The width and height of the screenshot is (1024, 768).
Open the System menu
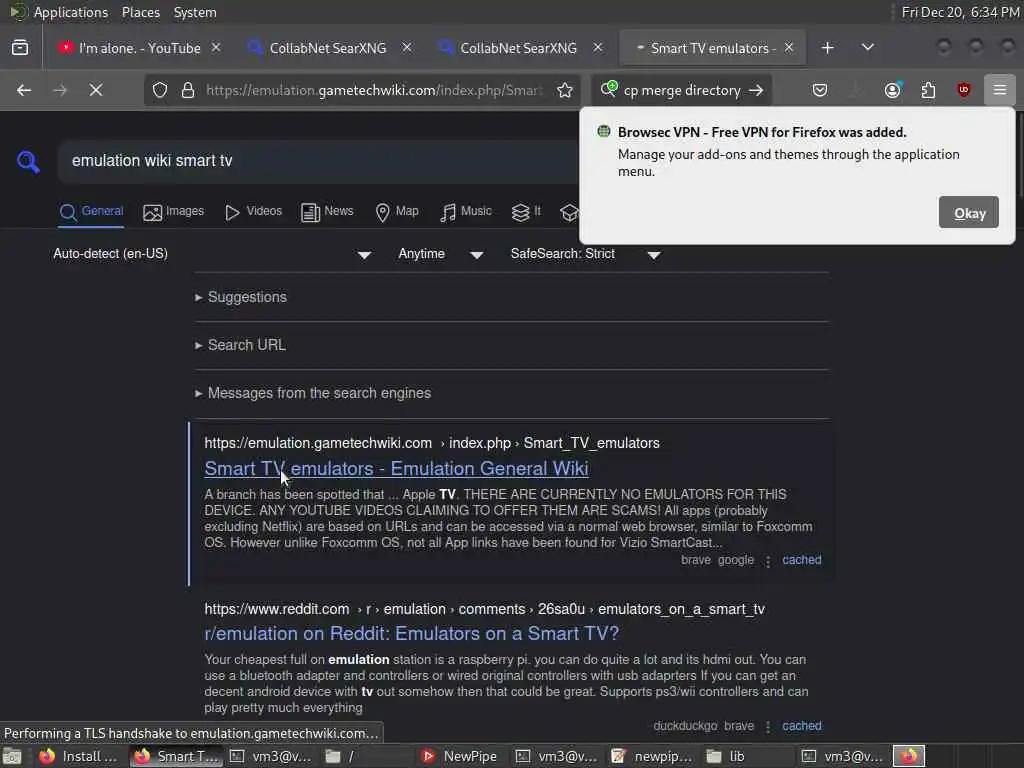(195, 12)
